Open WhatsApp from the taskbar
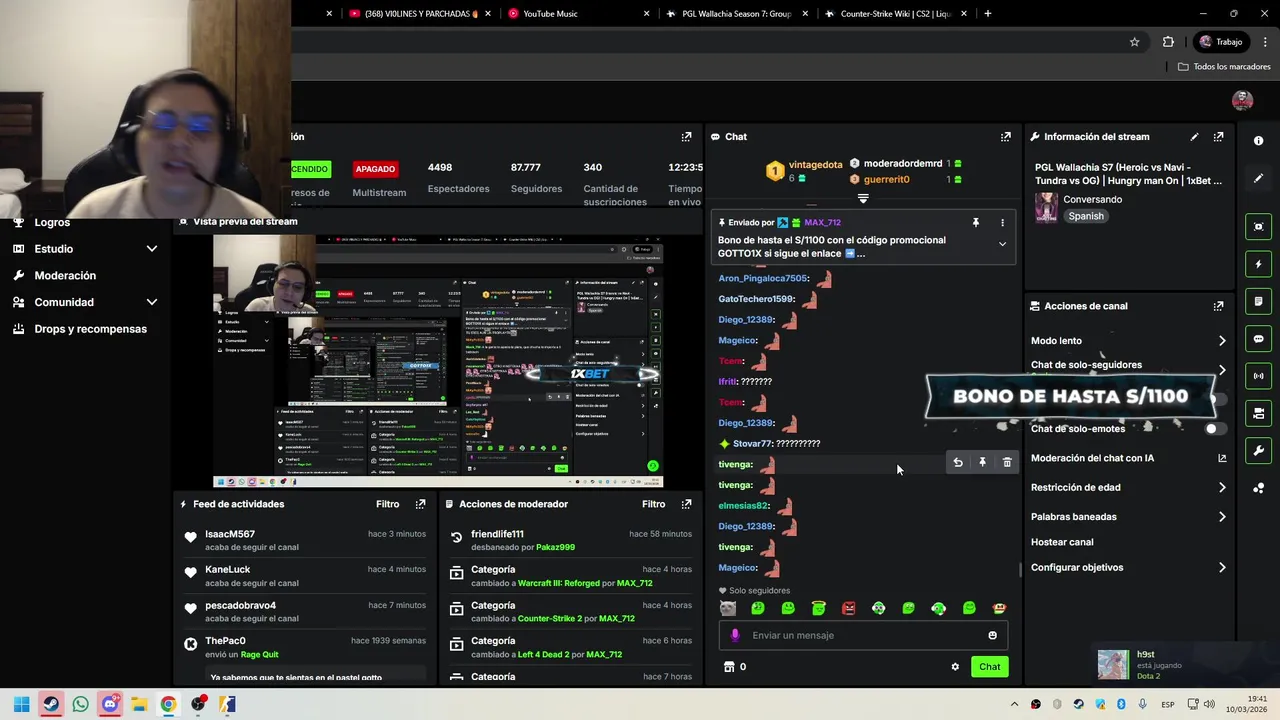 (80, 704)
